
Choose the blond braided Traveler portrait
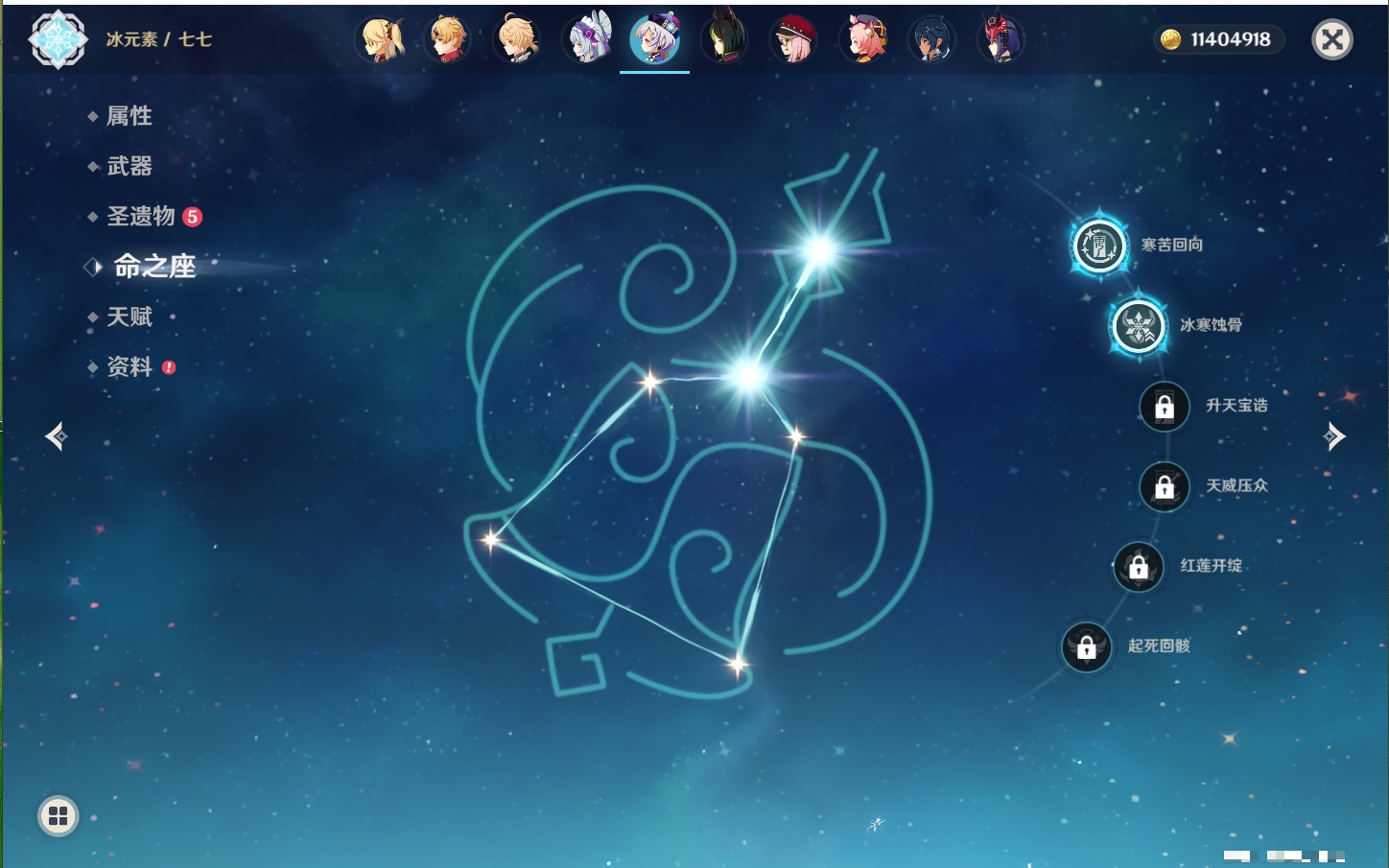pyautogui.click(x=518, y=39)
